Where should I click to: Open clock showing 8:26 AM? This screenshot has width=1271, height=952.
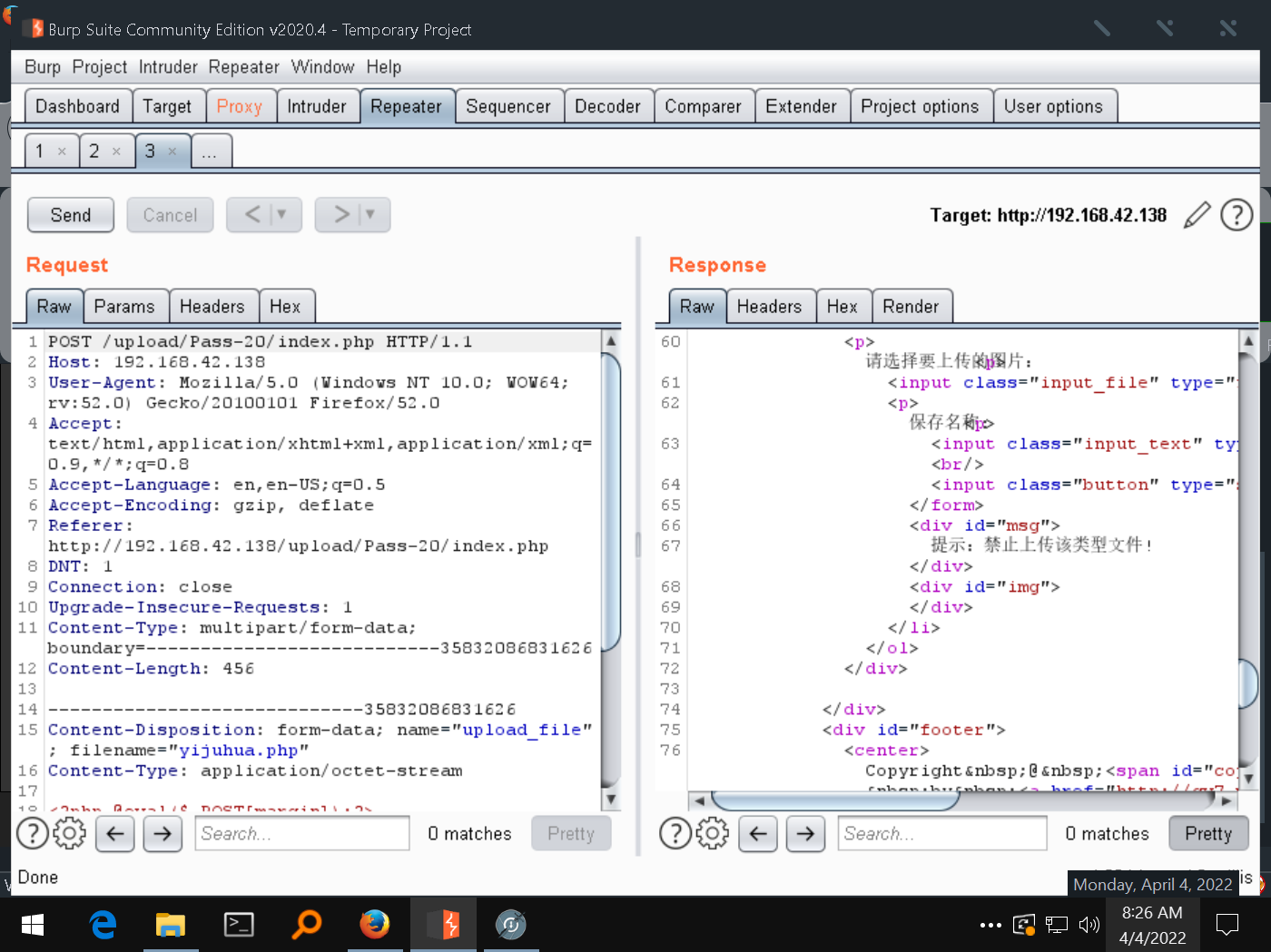tap(1152, 925)
